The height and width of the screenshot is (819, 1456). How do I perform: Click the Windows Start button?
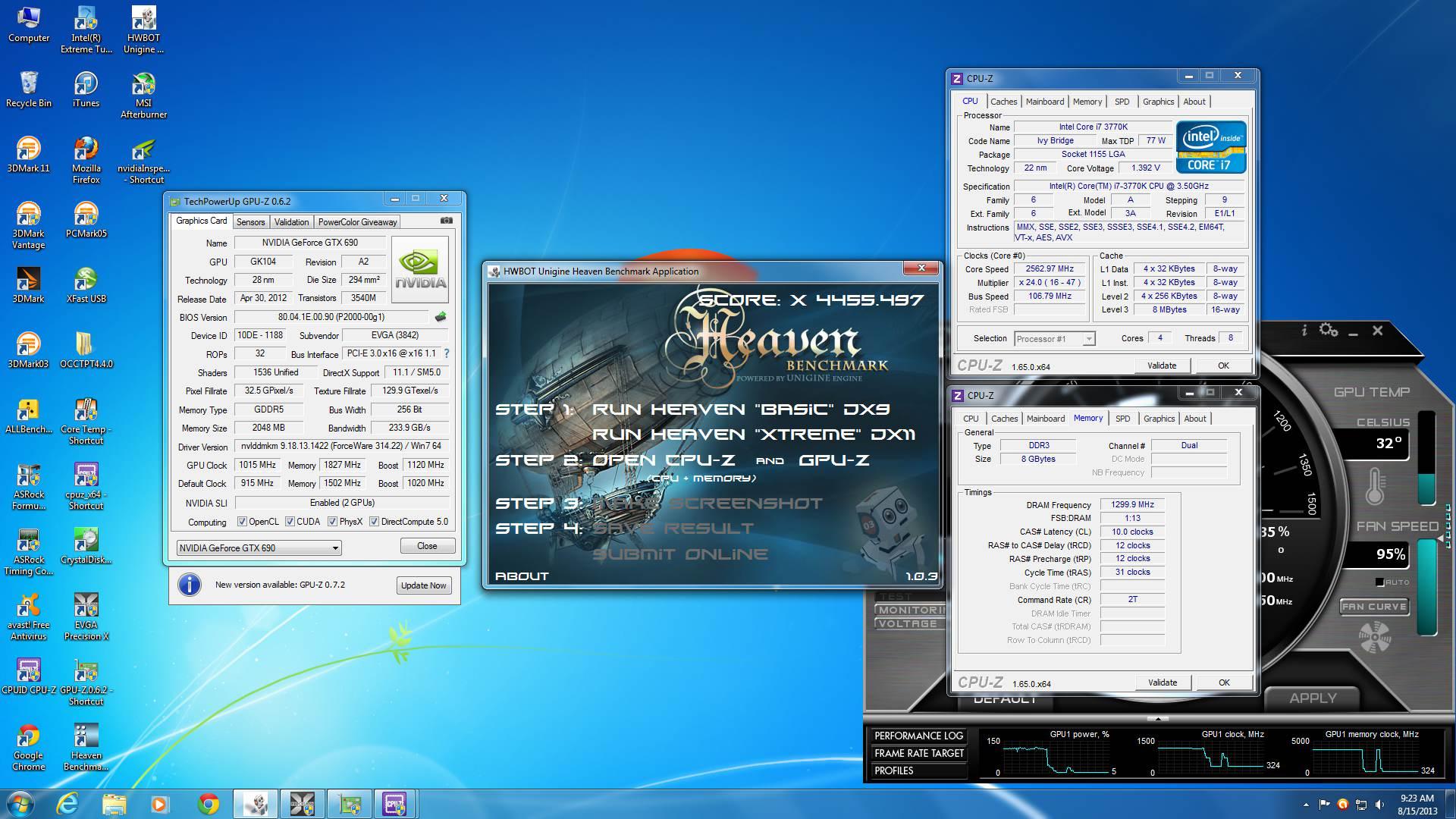point(20,803)
